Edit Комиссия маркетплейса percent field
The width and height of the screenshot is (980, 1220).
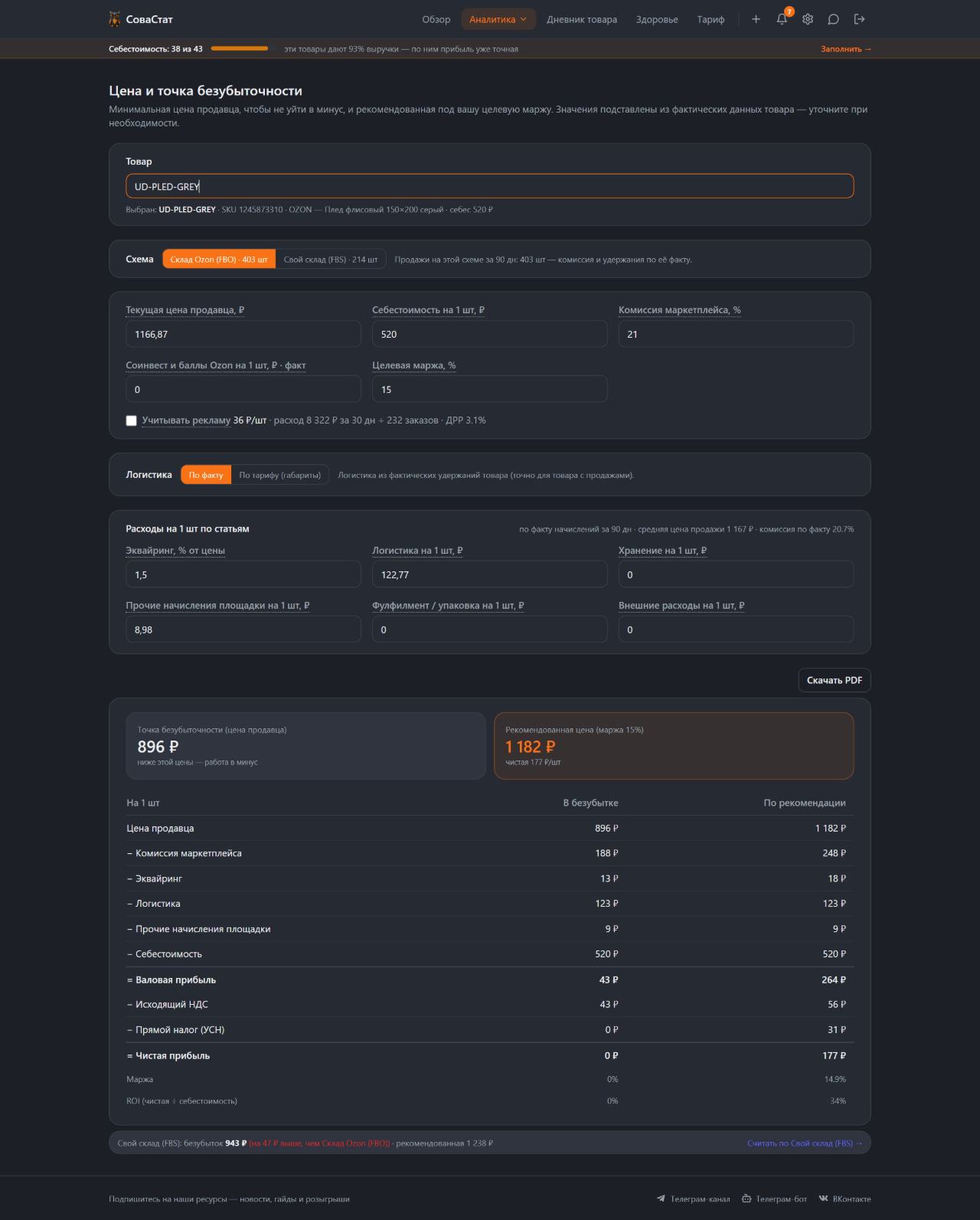[737, 334]
